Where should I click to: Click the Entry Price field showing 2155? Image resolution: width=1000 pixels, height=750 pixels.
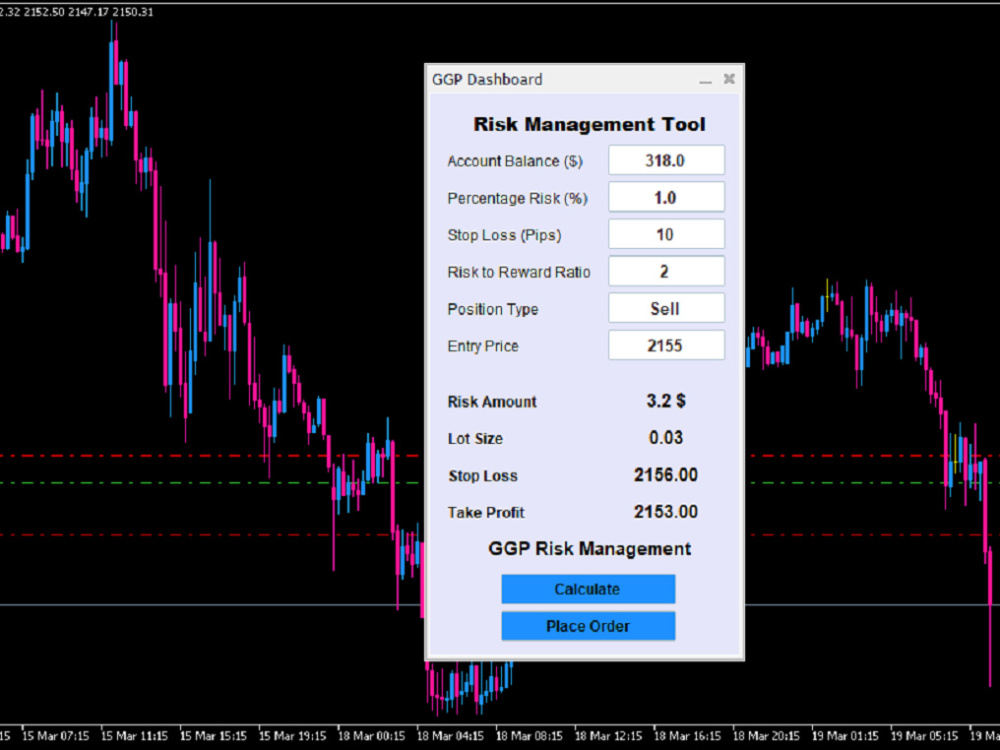pyautogui.click(x=666, y=345)
